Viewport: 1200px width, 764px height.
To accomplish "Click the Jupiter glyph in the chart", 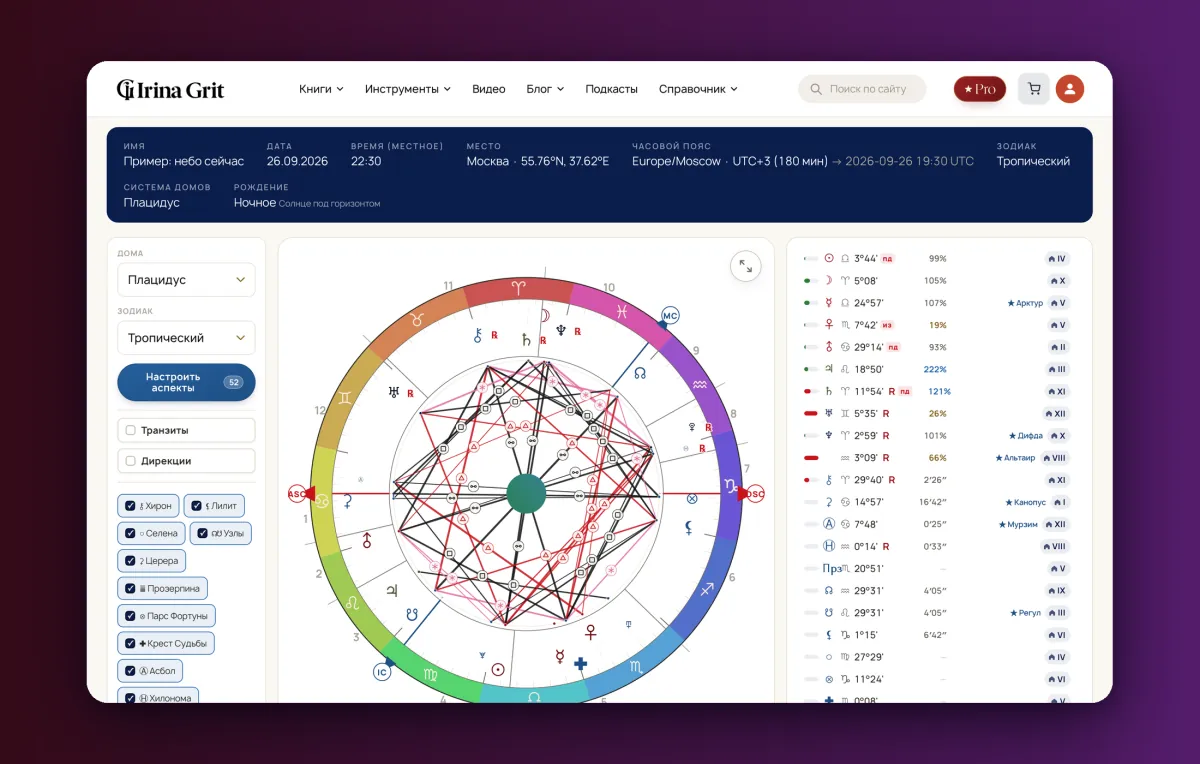I will click(x=392, y=591).
